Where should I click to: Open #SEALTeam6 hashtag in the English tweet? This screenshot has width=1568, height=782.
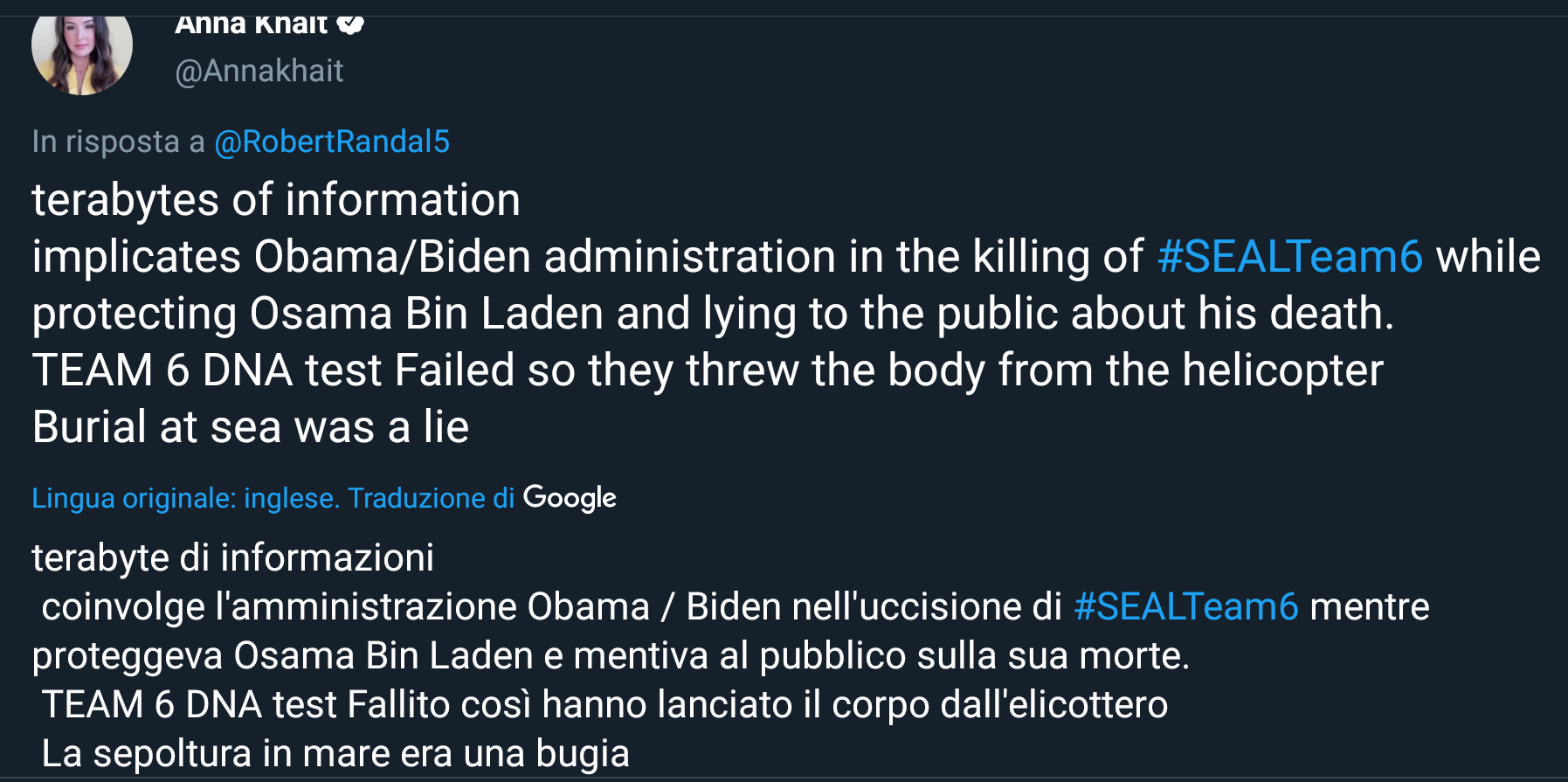(x=1289, y=257)
